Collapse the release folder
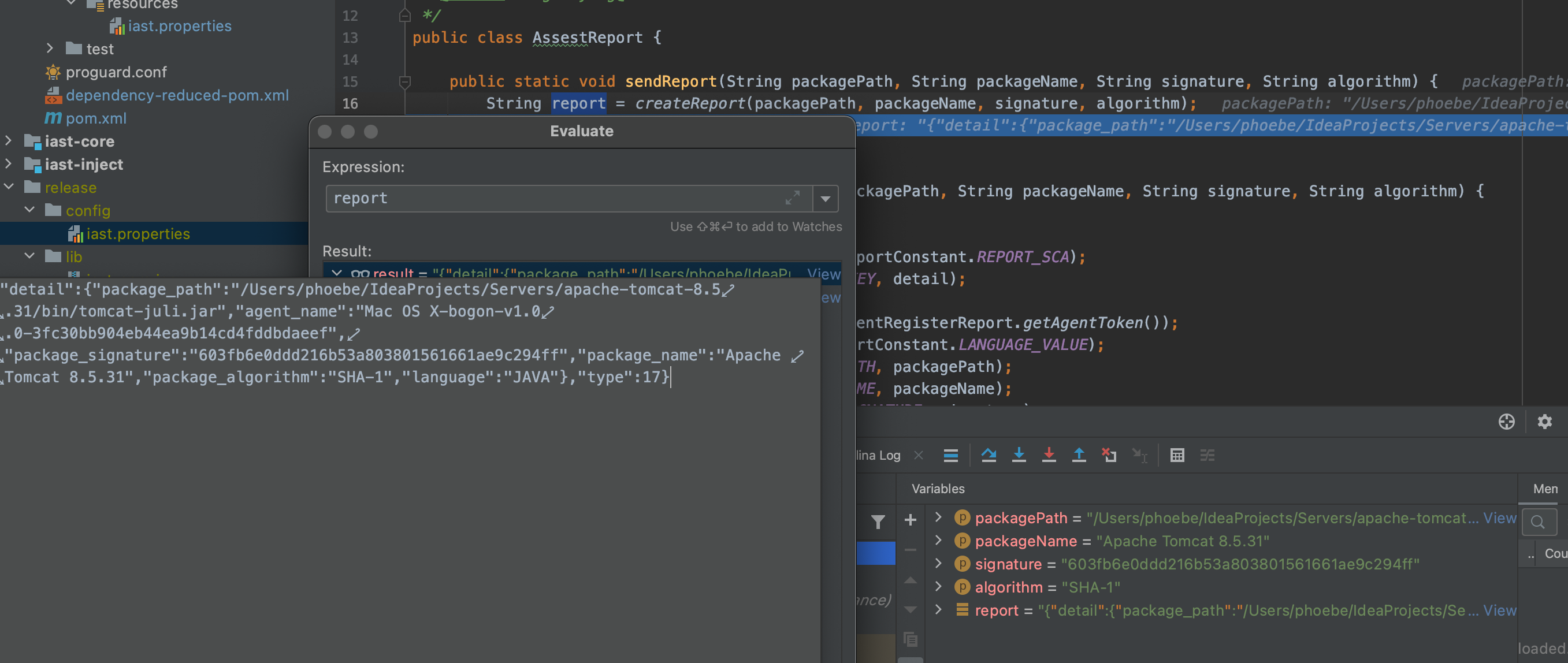Viewport: 1568px width, 663px height. pos(9,187)
